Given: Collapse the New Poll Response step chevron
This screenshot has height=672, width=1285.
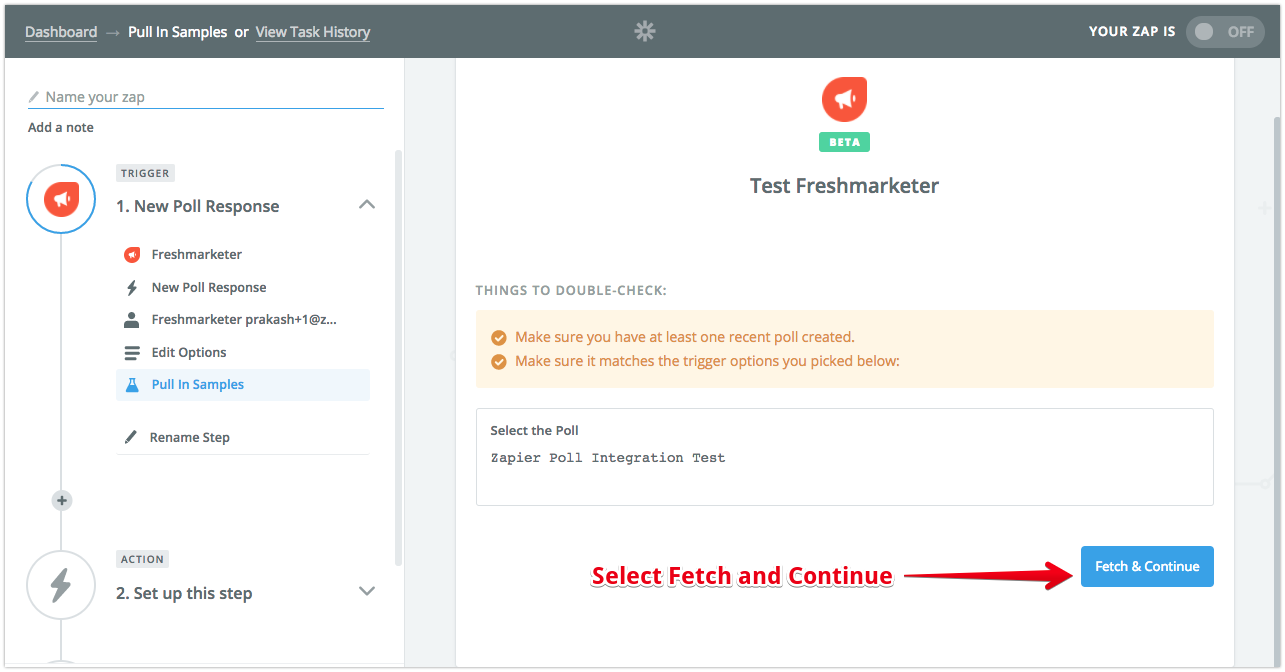Looking at the screenshot, I should pos(367,205).
